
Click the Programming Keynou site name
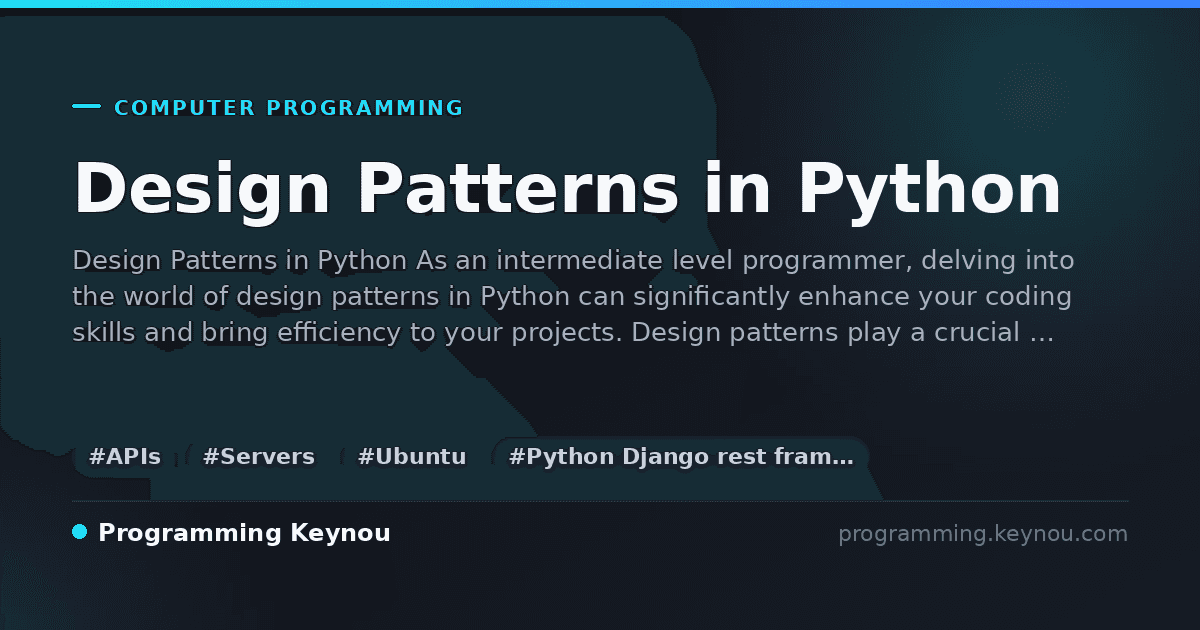point(244,533)
